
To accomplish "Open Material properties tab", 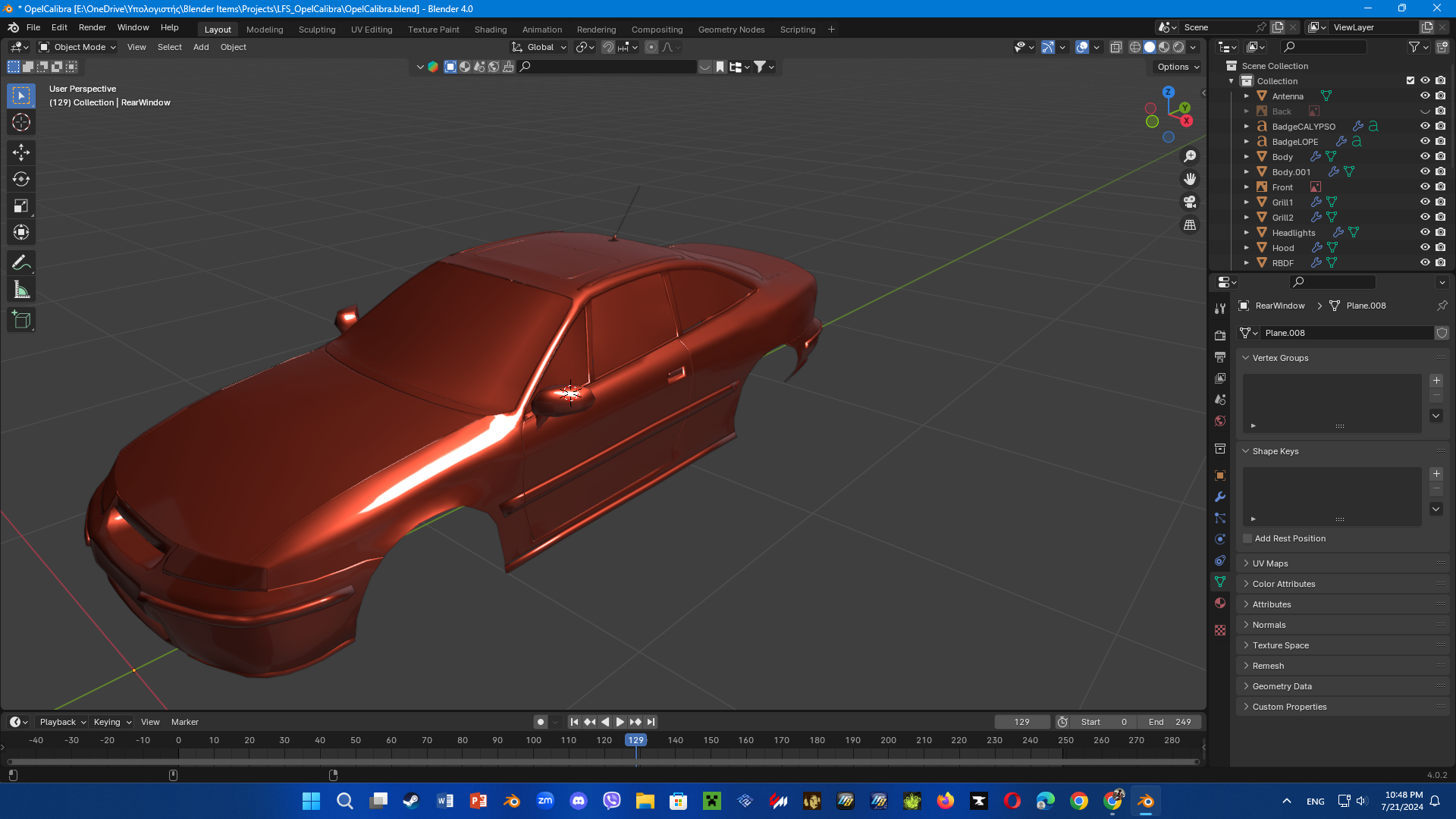I will (x=1220, y=603).
